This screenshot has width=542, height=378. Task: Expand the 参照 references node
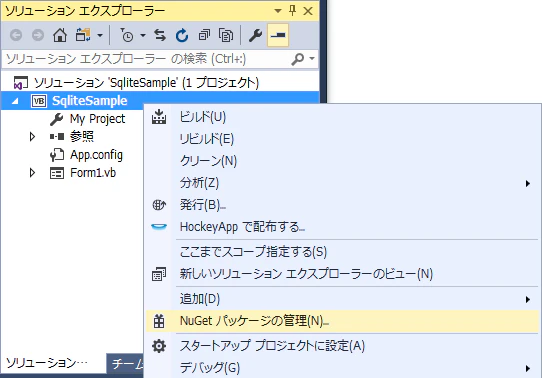pyautogui.click(x=32, y=137)
